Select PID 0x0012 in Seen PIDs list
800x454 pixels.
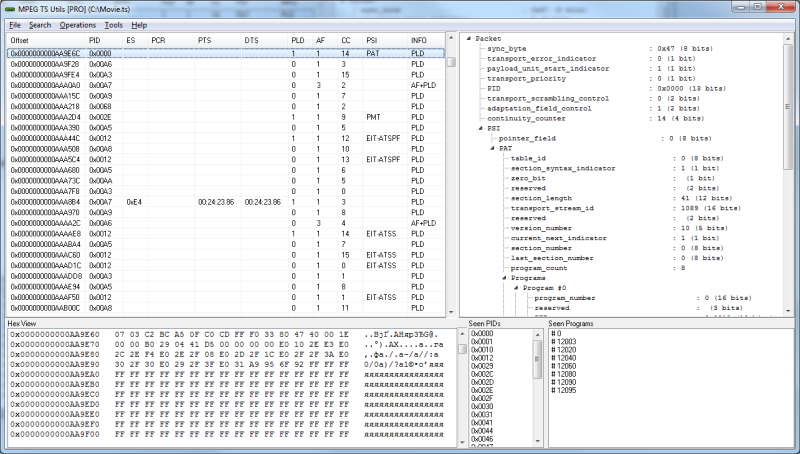tap(482, 358)
